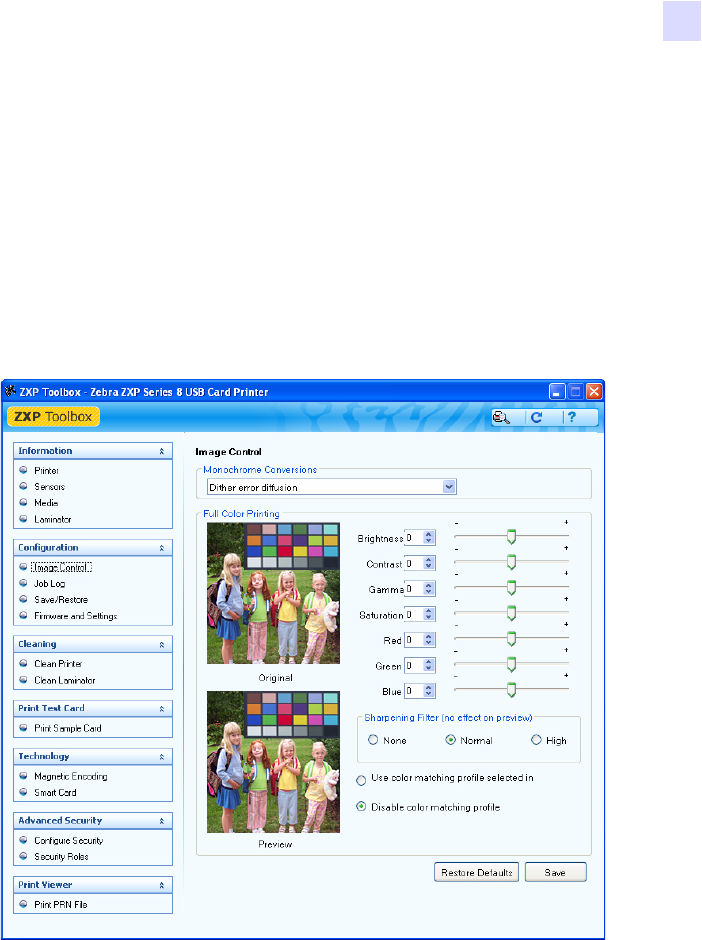Select None sharpening filter
This screenshot has width=702, height=940.
point(373,740)
